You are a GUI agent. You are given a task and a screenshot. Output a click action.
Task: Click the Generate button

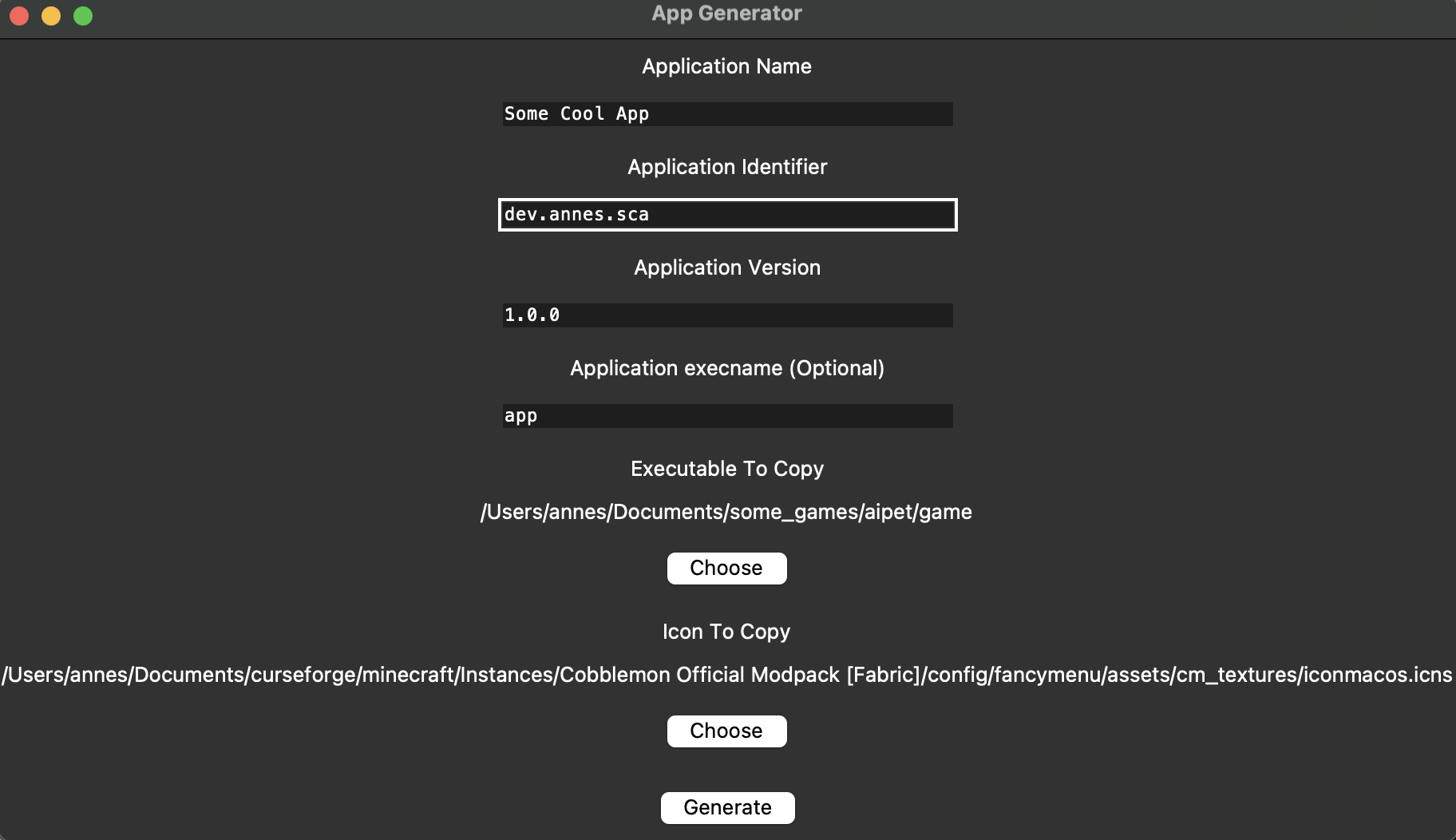[x=727, y=807]
